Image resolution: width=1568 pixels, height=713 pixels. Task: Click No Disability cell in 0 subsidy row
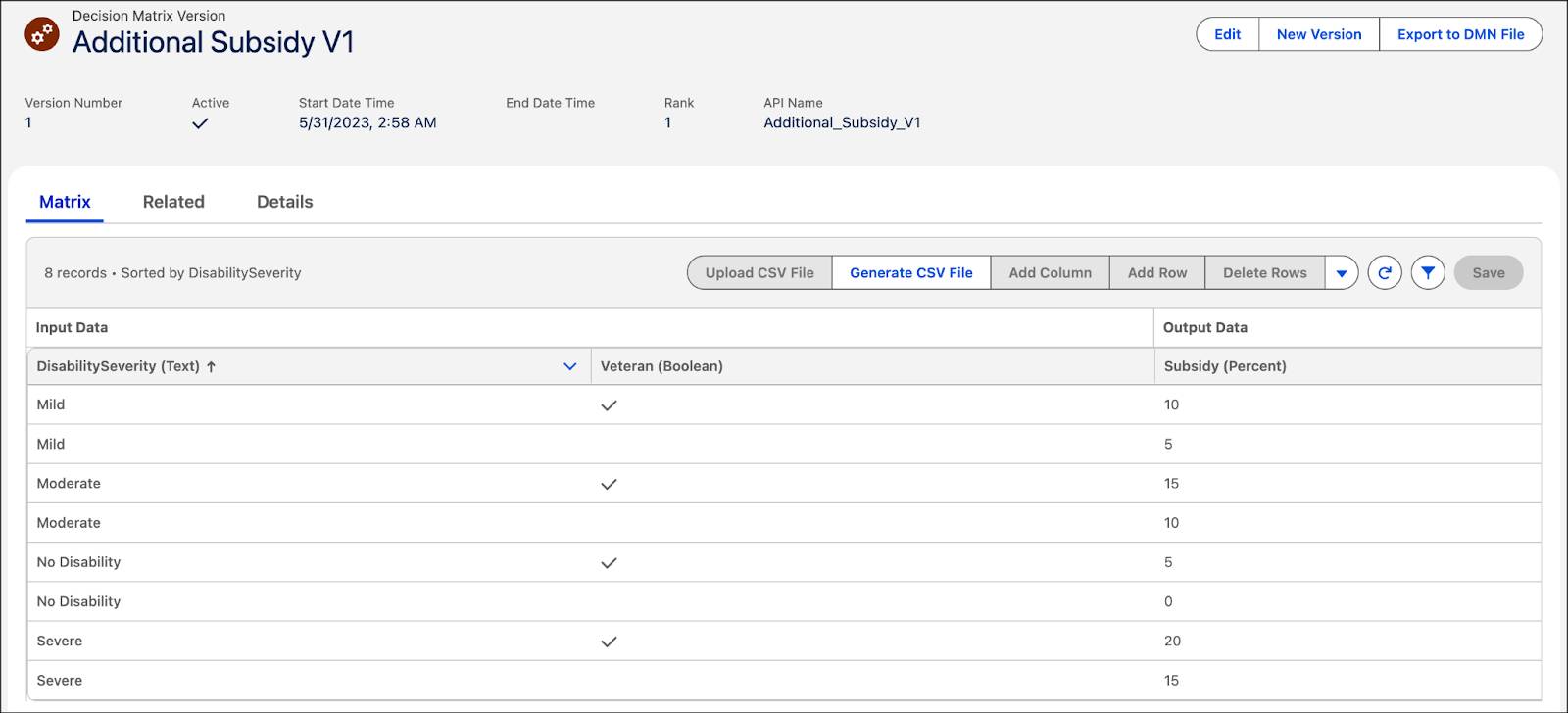point(309,601)
